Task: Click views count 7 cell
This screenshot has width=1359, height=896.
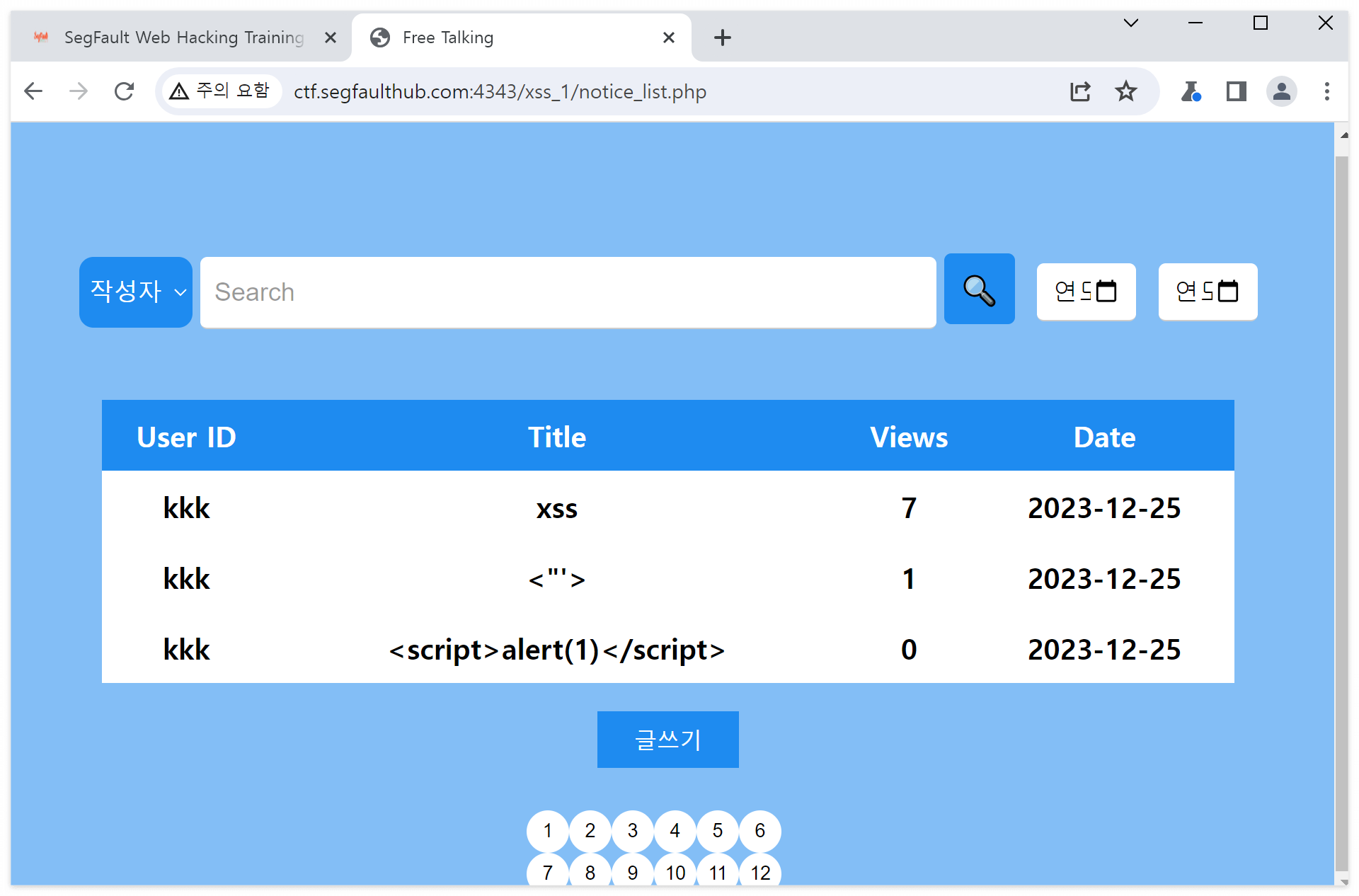Action: click(x=909, y=507)
